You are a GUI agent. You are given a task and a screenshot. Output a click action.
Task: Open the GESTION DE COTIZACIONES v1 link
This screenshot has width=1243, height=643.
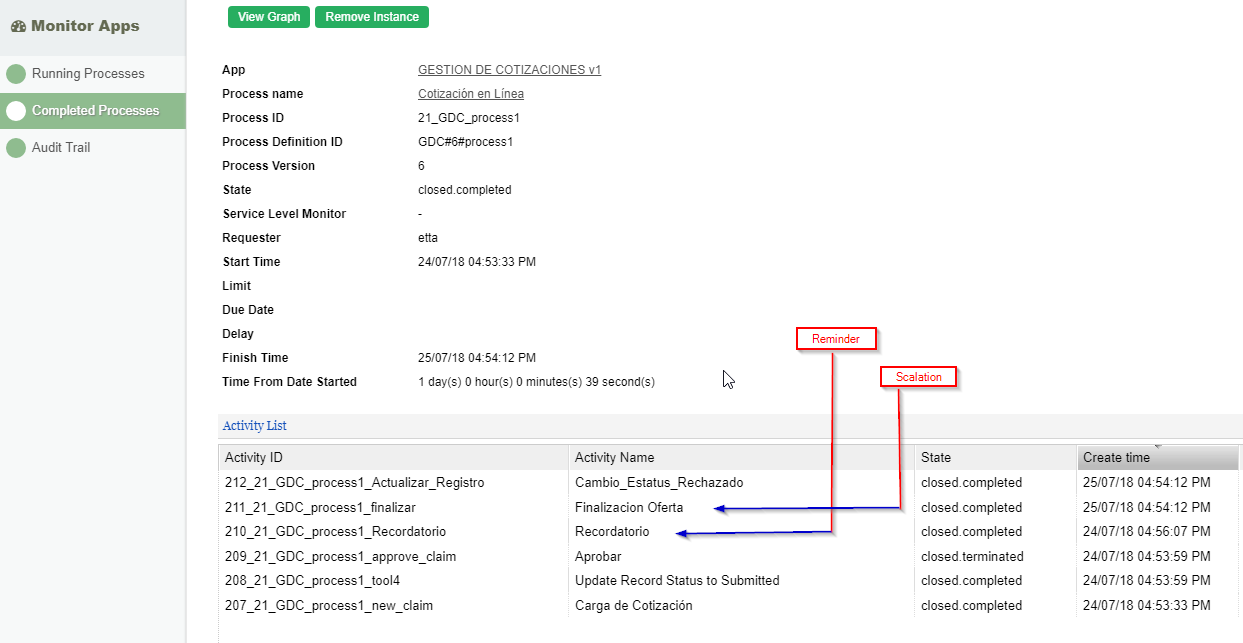(x=509, y=70)
